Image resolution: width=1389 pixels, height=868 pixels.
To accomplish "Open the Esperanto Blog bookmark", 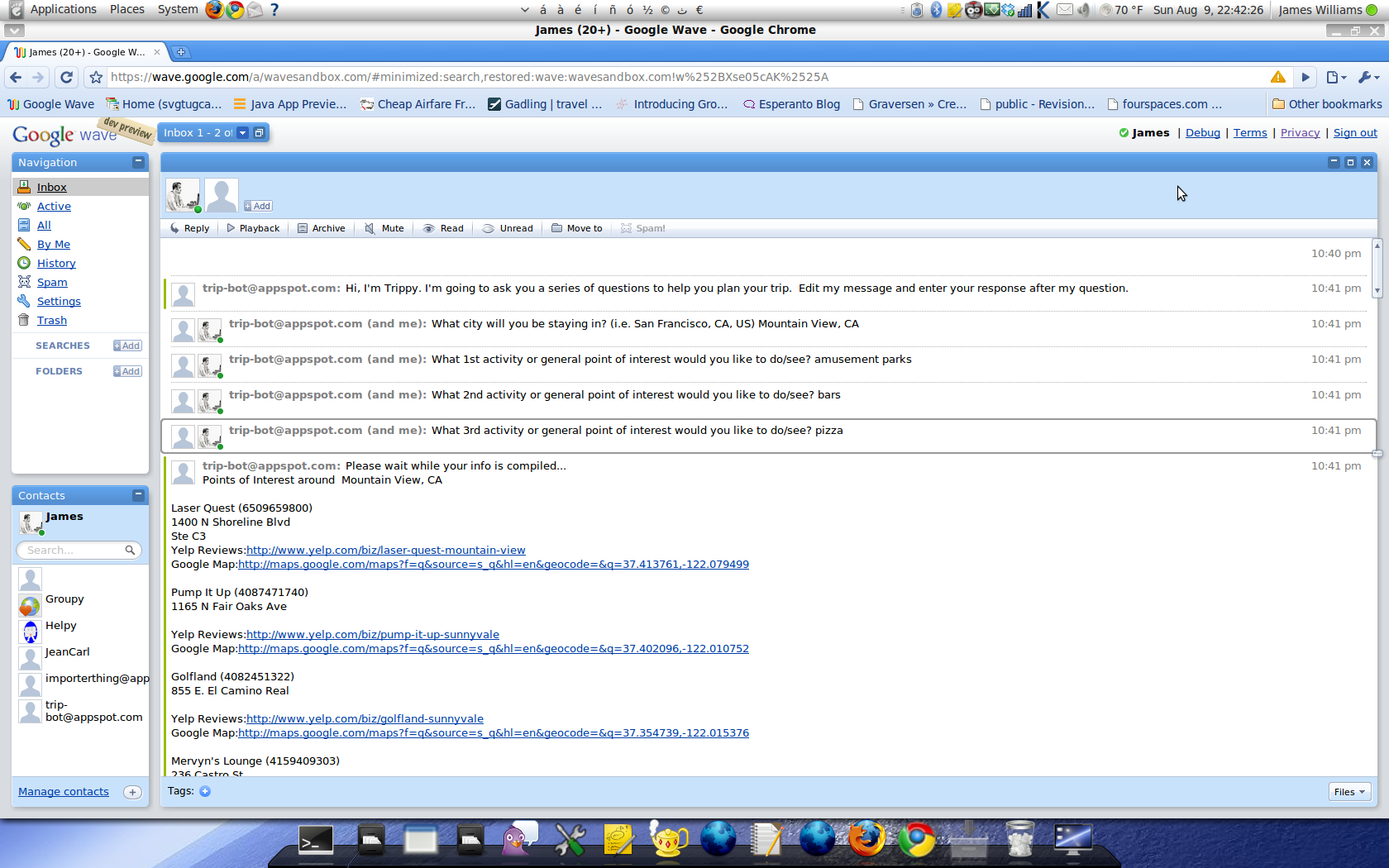I will tap(791, 104).
